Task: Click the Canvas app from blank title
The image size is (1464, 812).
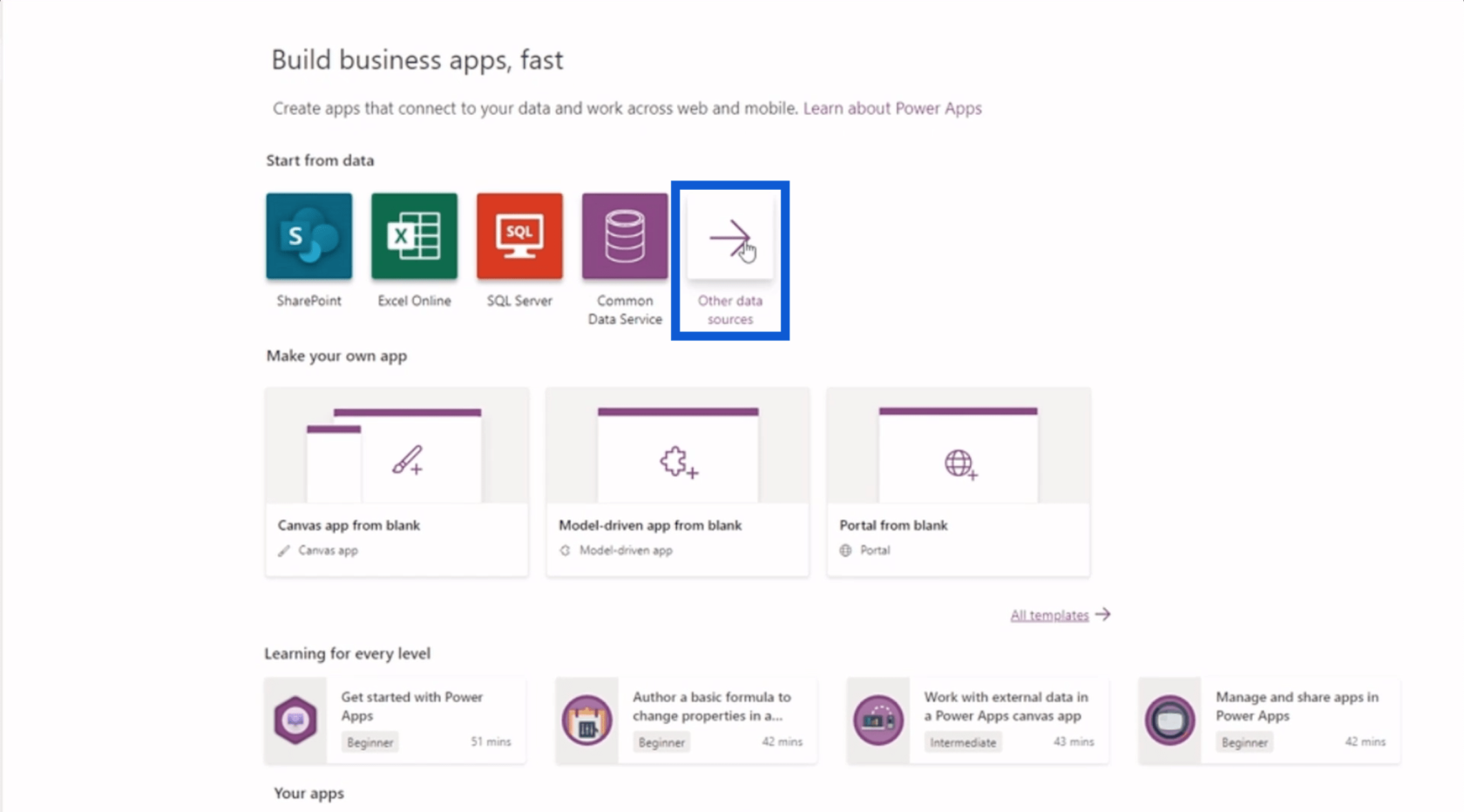Action: [x=349, y=525]
